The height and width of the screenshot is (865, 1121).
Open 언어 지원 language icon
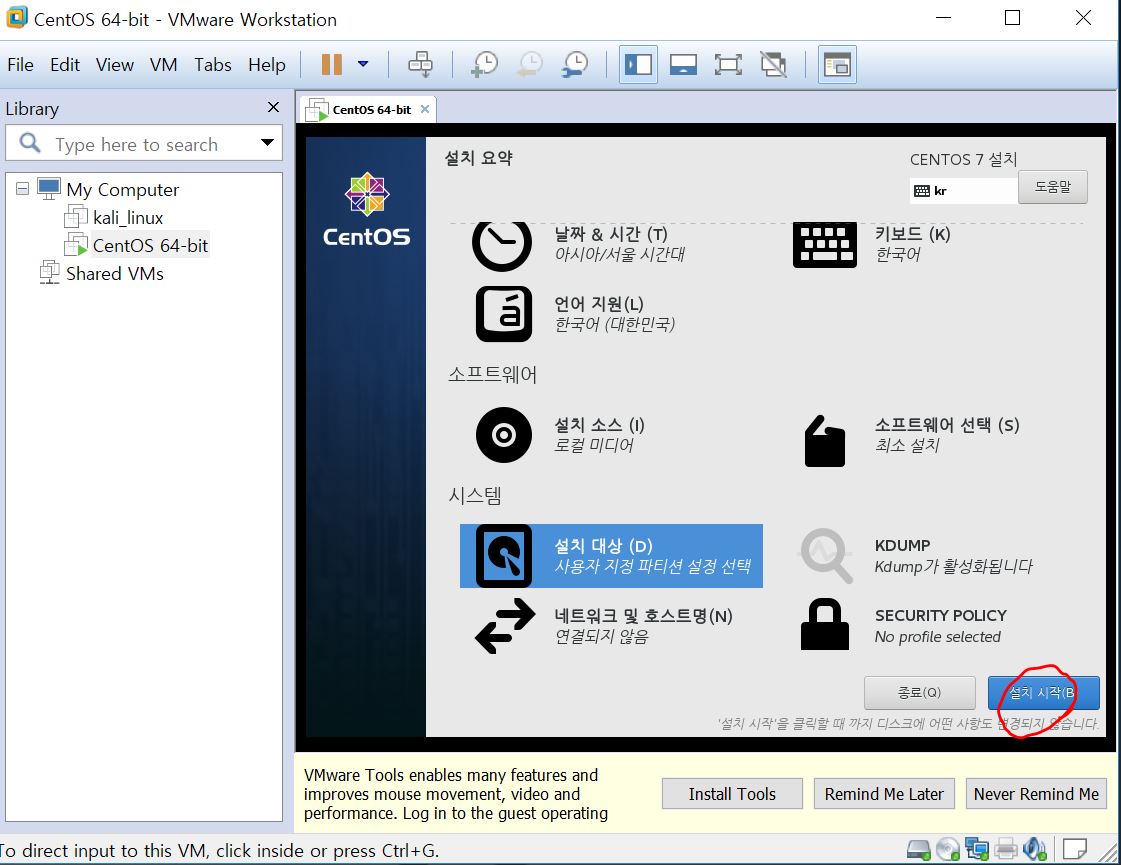coord(504,315)
